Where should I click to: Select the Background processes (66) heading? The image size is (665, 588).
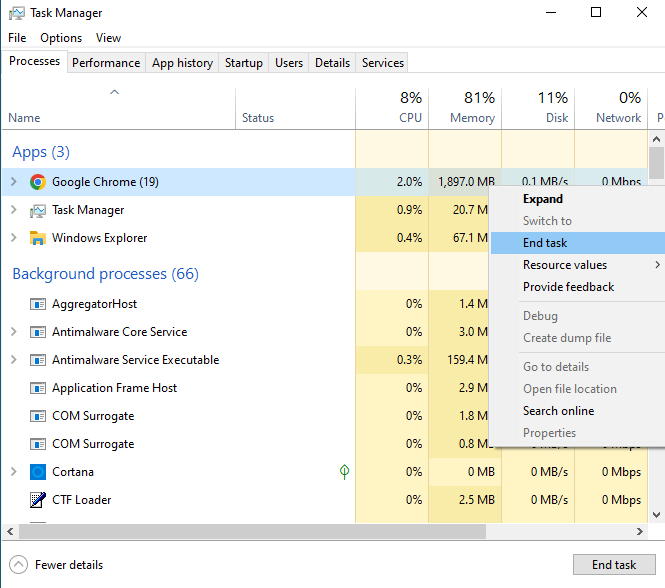point(106,274)
